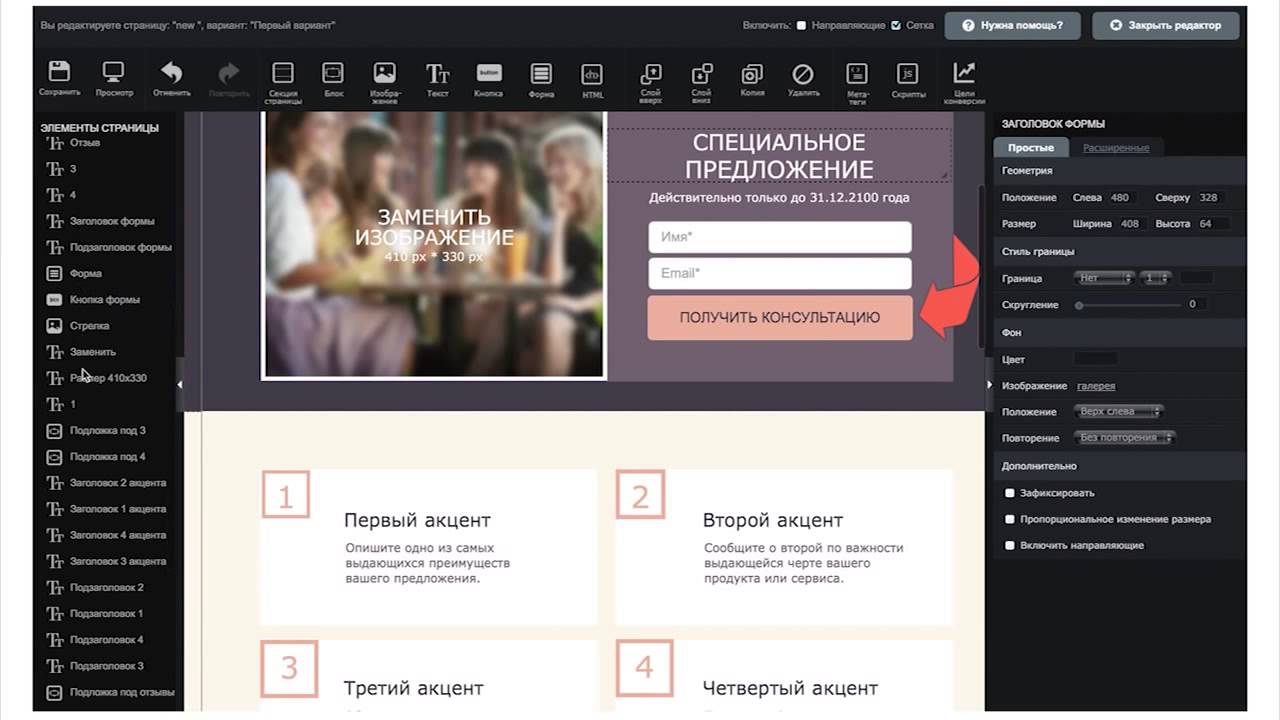
Task: Add a Секция страницы from the toolbar
Action: 283,73
